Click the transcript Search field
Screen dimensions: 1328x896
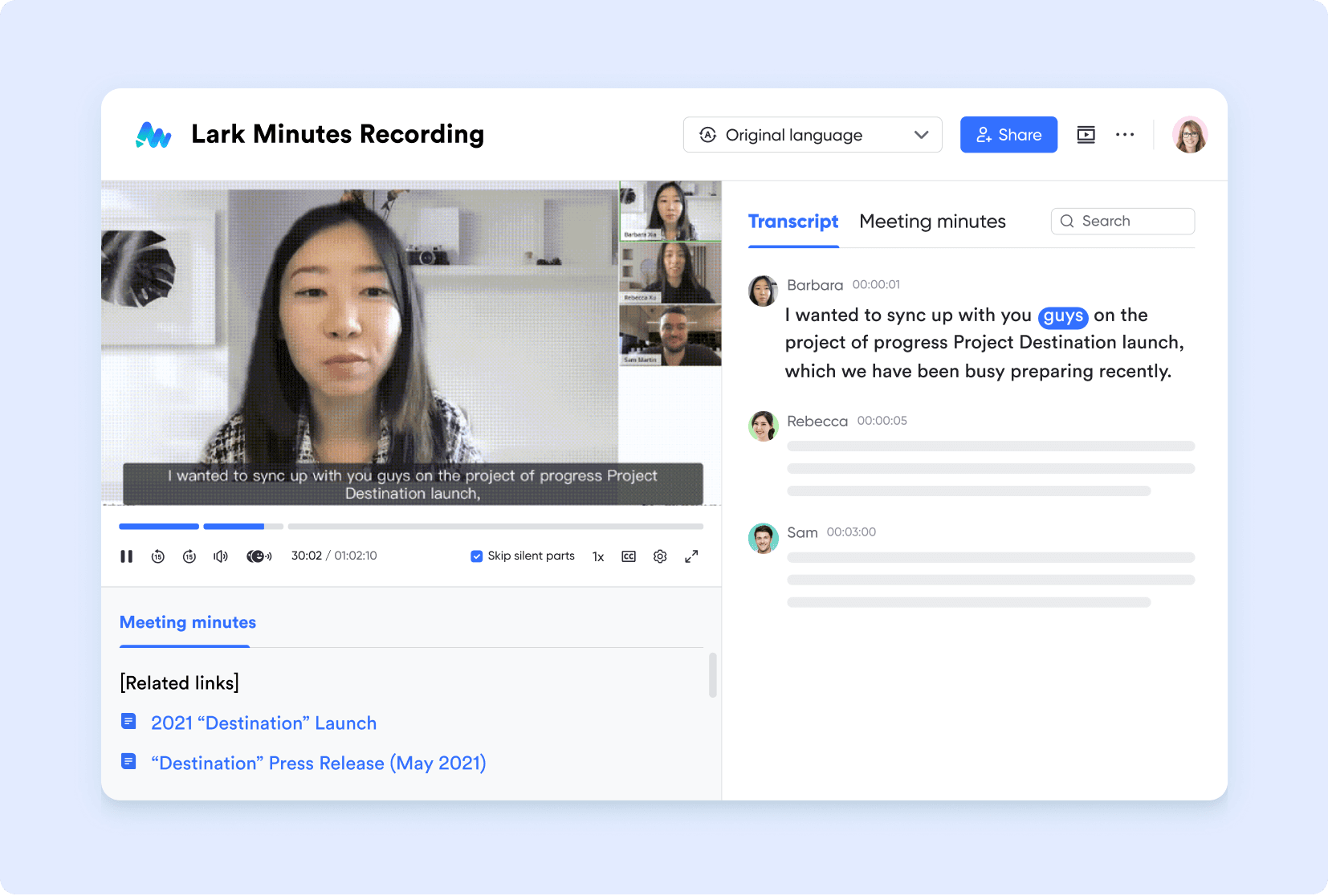tap(1122, 222)
